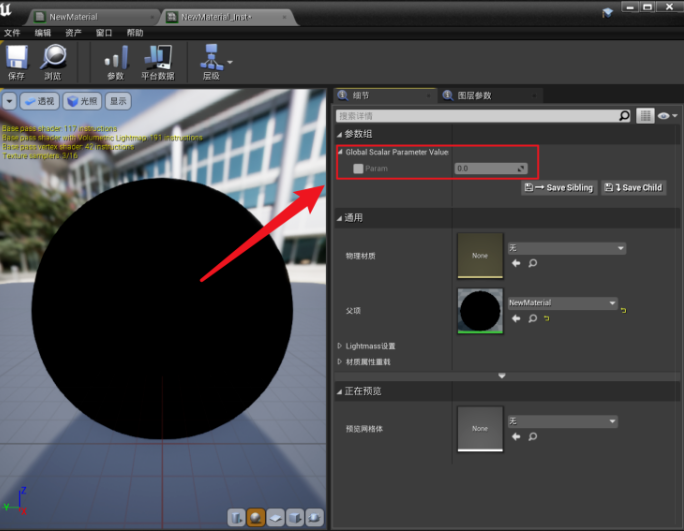Open the Edit (编辑) menu
The width and height of the screenshot is (684, 531).
[43, 33]
